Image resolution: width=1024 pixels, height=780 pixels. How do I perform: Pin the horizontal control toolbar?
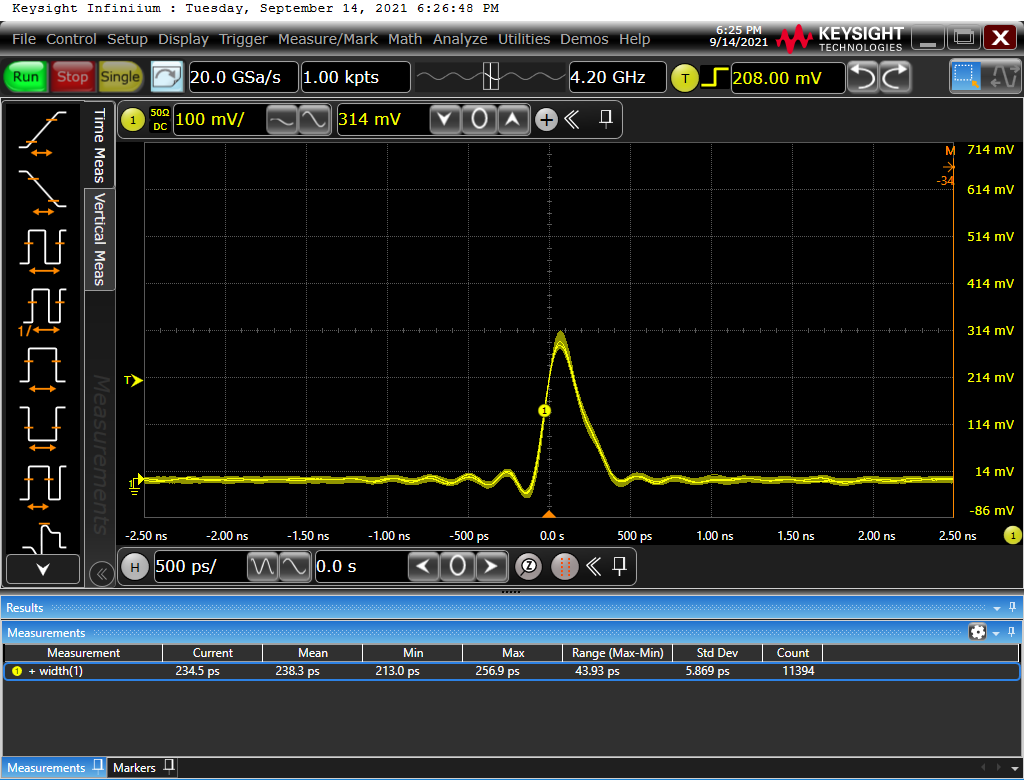(x=619, y=567)
